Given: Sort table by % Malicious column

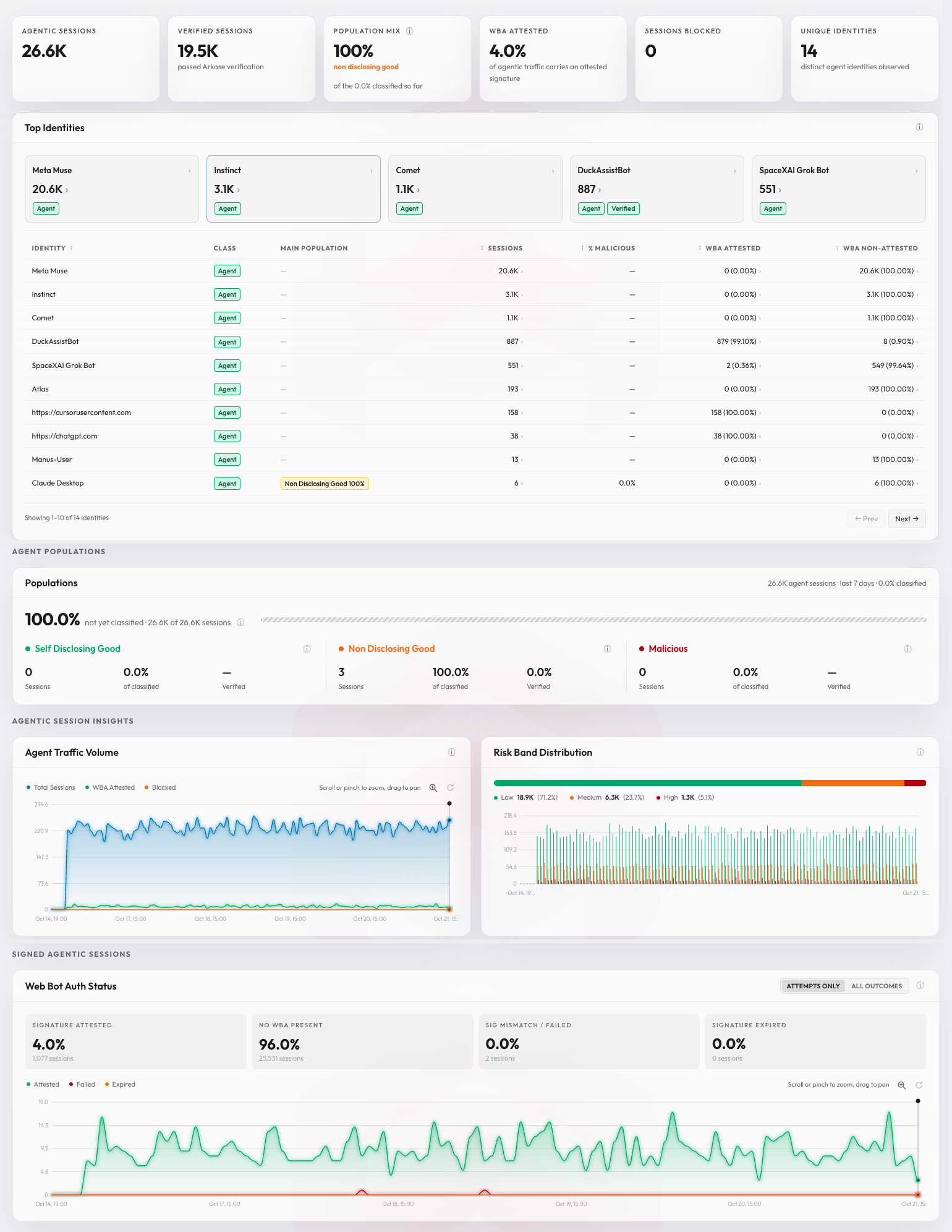Looking at the screenshot, I should 608,248.
